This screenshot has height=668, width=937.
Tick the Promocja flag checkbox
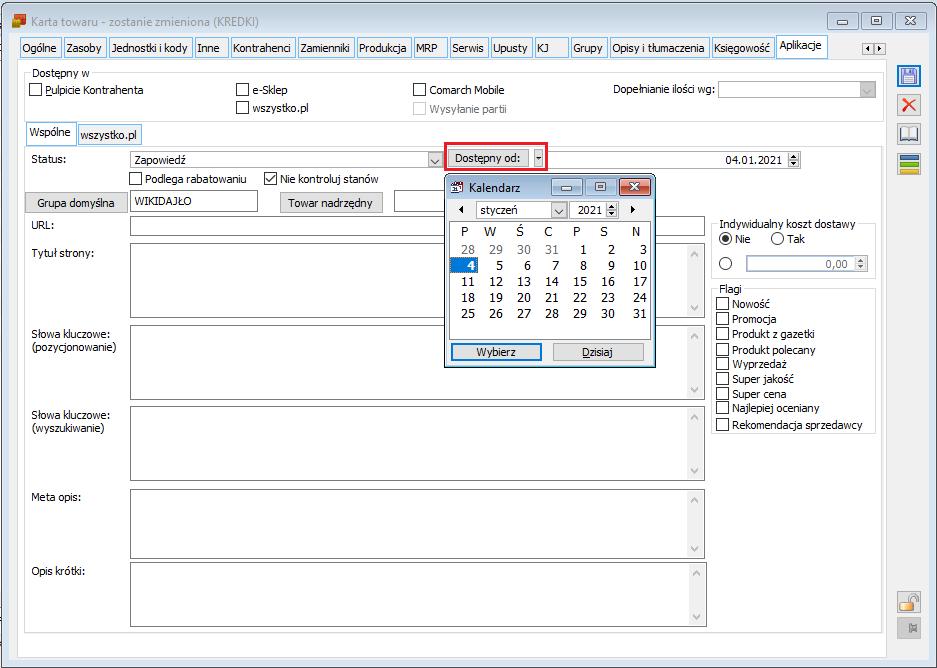[x=722, y=318]
